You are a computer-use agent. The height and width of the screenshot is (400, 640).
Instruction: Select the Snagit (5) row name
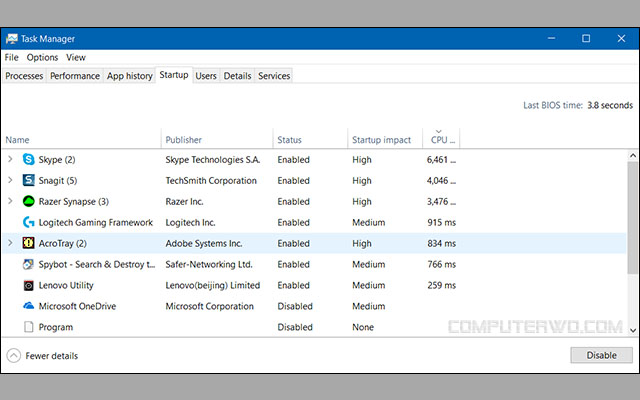pyautogui.click(x=58, y=180)
